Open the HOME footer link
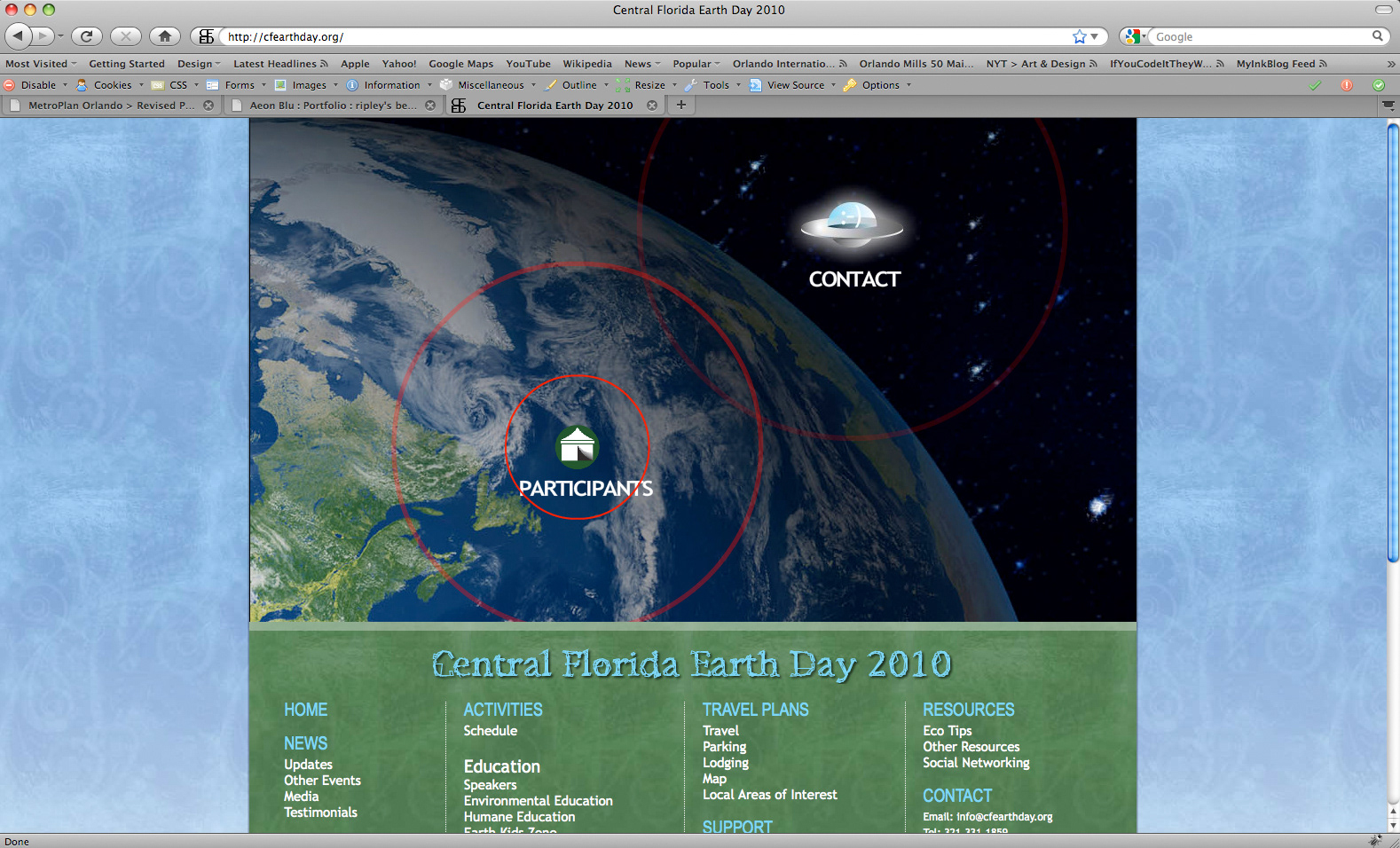The image size is (1400, 848). tap(305, 710)
